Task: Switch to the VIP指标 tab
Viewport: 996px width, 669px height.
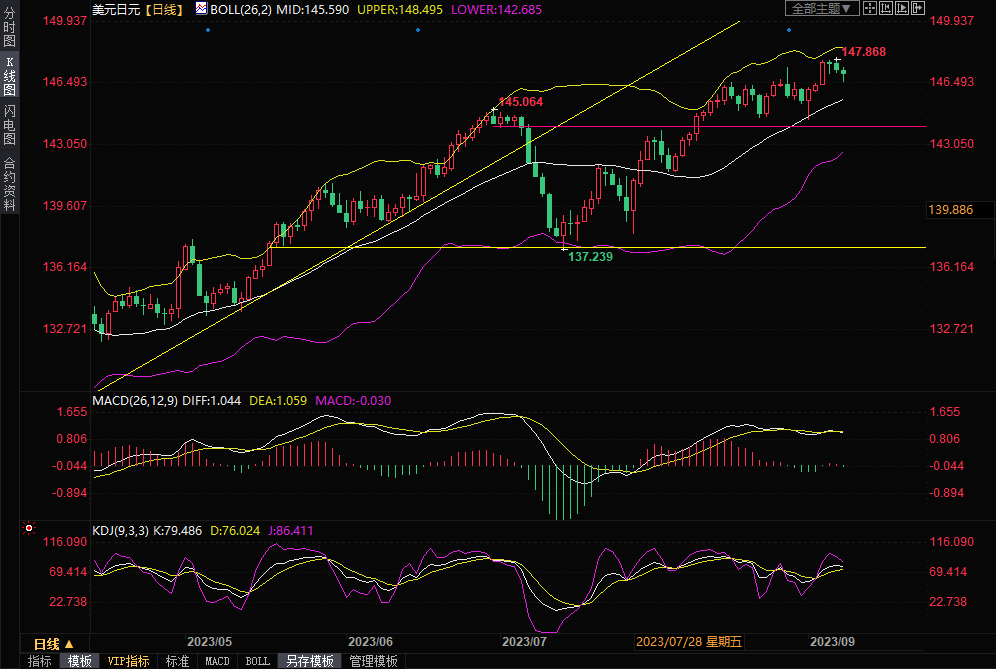Action: [128, 661]
